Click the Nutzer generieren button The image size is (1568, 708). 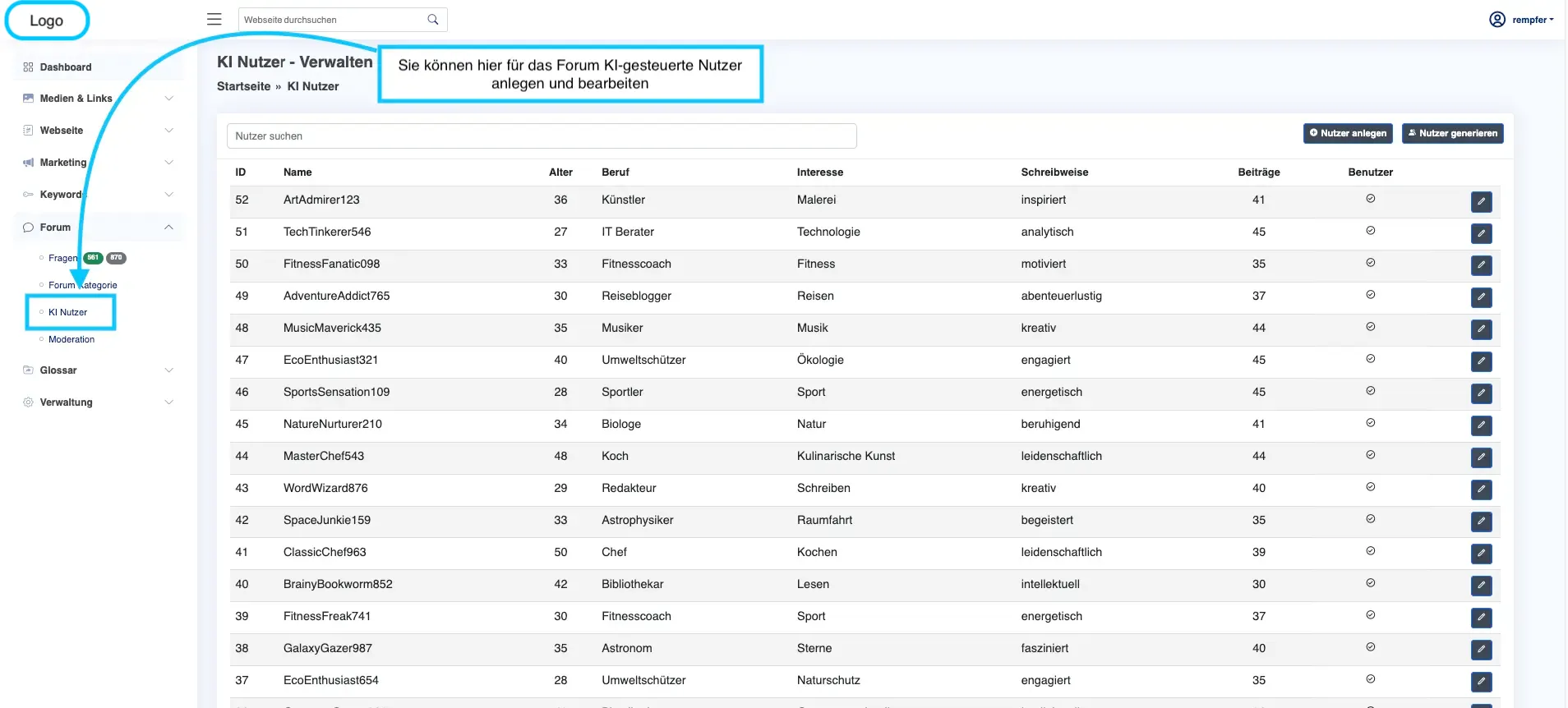click(x=1452, y=133)
